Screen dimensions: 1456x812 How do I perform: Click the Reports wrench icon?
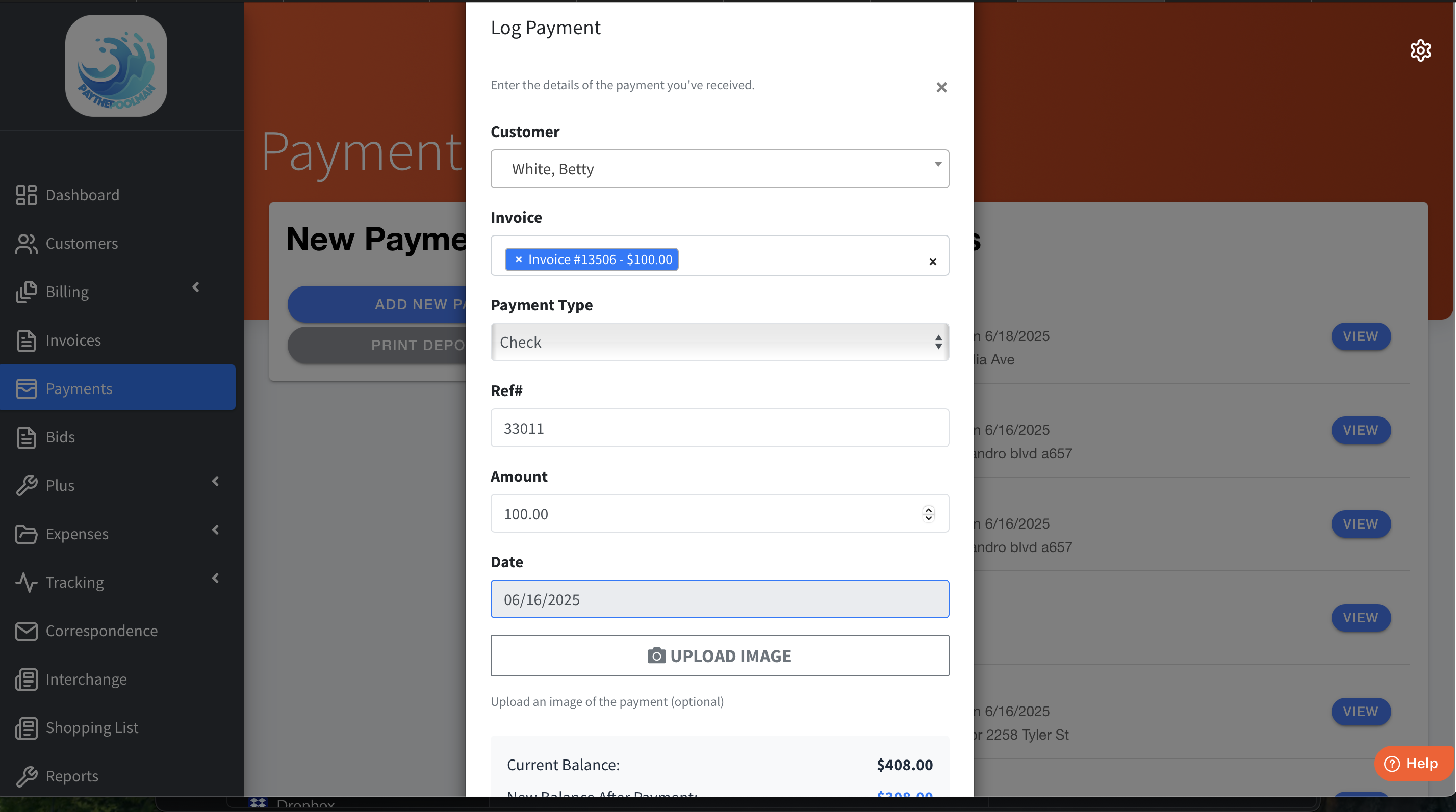(26, 776)
